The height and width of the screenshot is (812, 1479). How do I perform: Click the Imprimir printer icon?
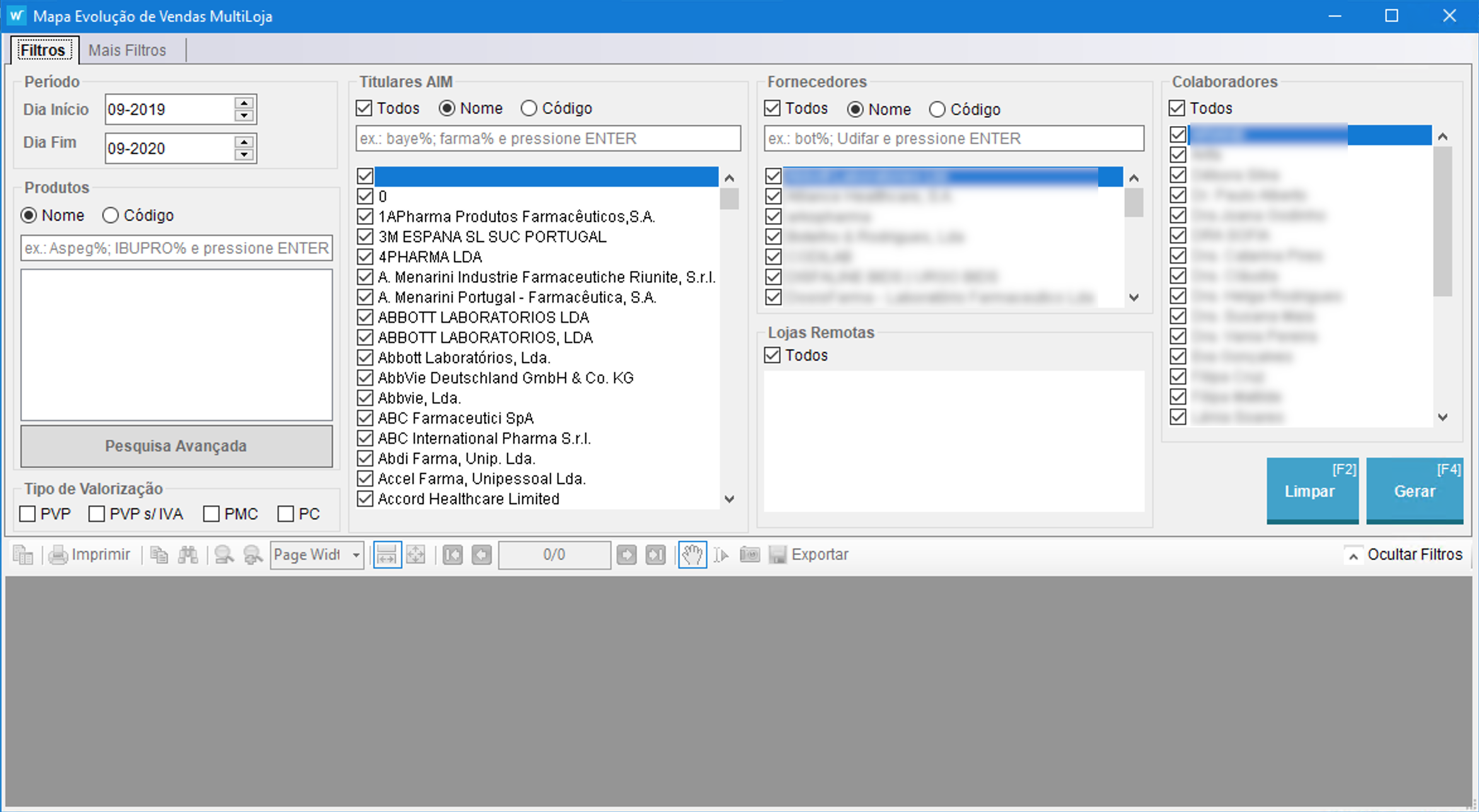coord(59,555)
